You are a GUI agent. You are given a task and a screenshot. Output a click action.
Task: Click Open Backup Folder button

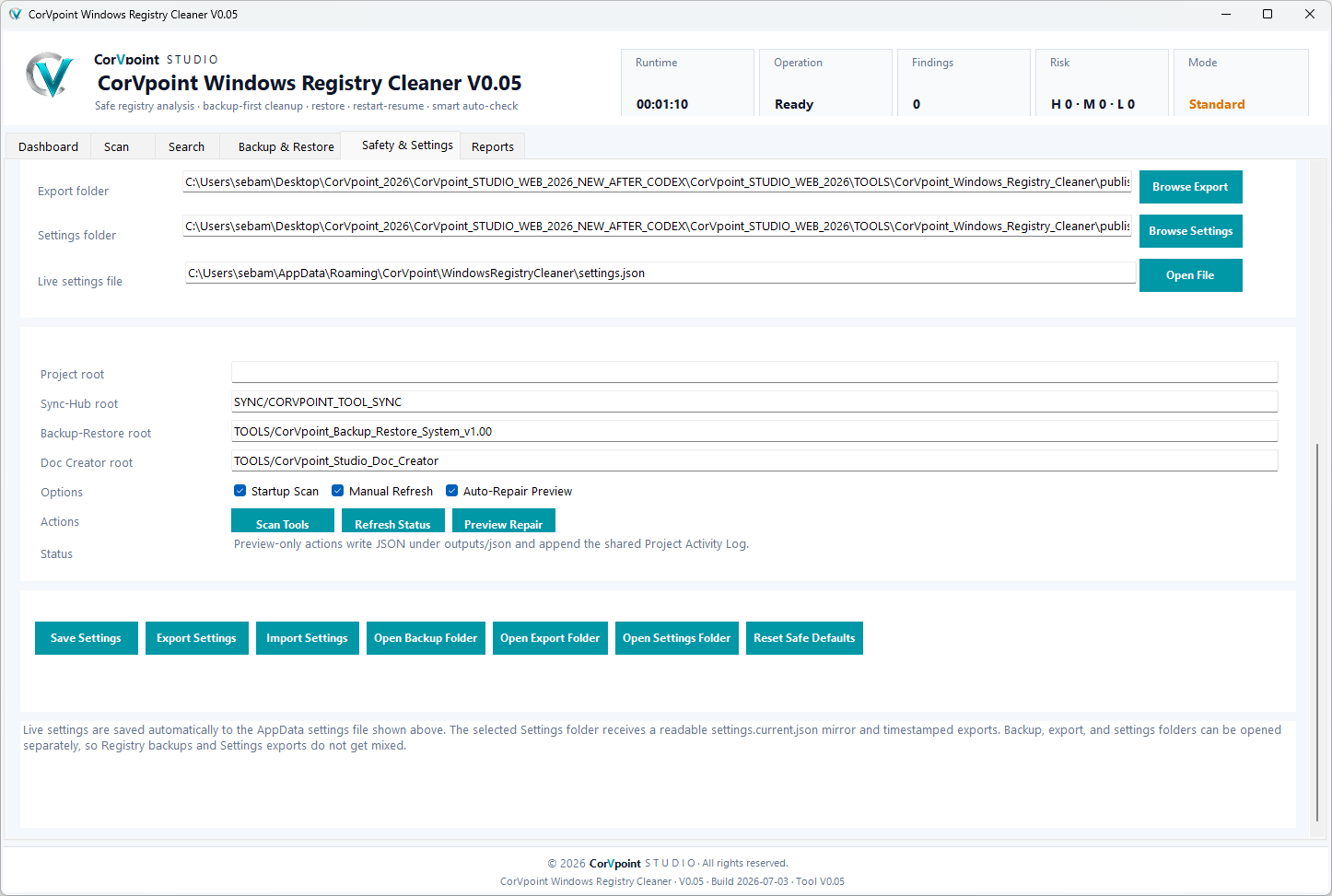[426, 638]
